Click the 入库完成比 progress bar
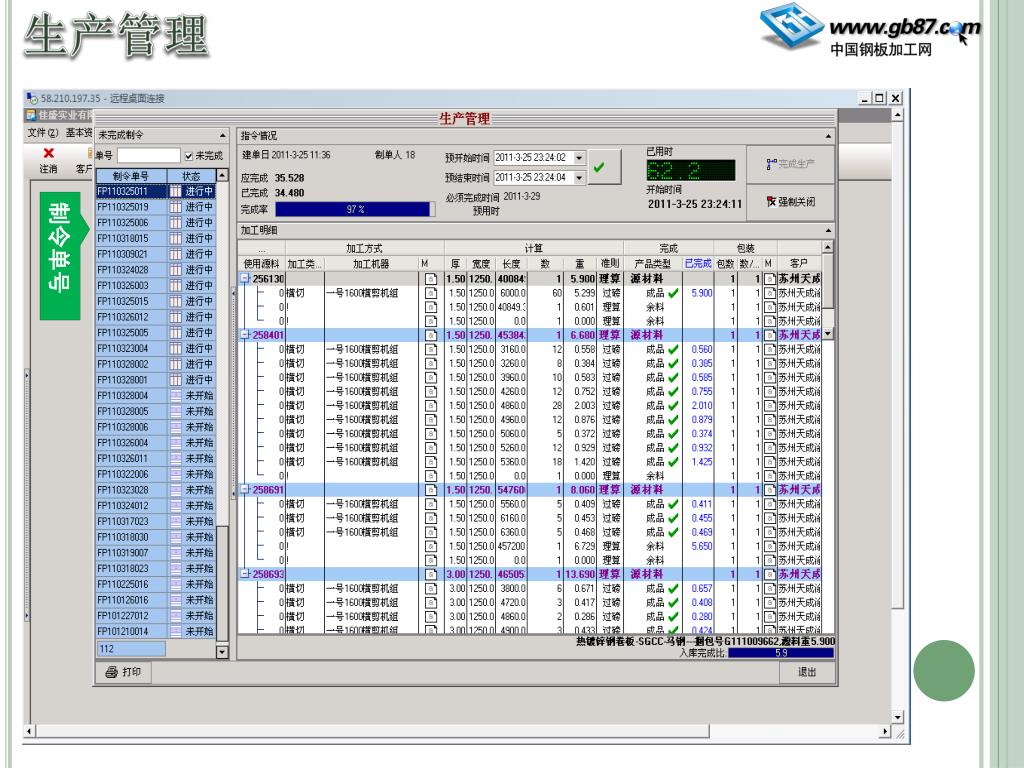 781,653
